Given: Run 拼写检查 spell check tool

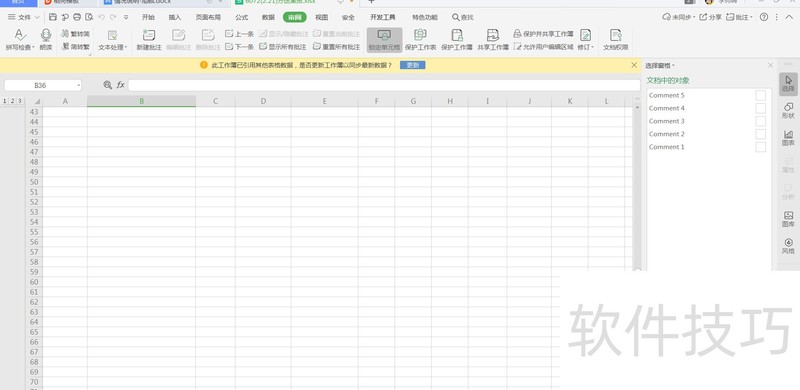Looking at the screenshot, I should click(20, 40).
